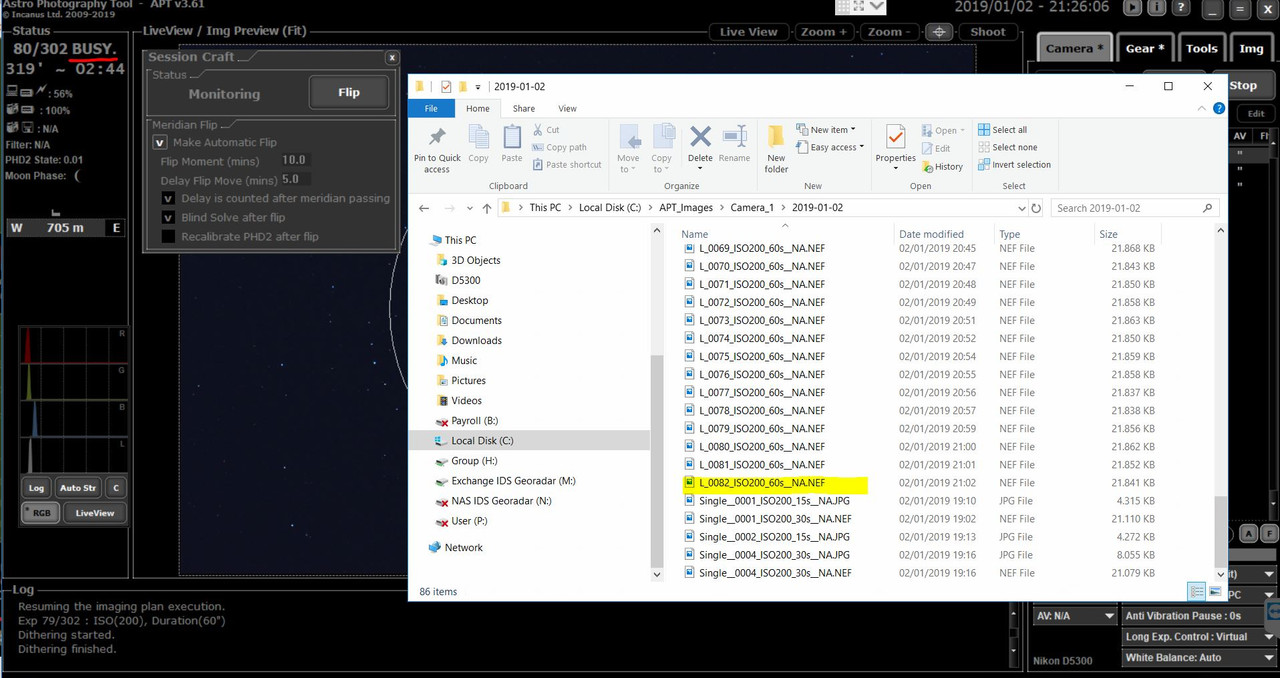Screen dimensions: 1280x678
Task: Select file L_0082_ISO200_60s__NA.NEF
Action: 775,483
